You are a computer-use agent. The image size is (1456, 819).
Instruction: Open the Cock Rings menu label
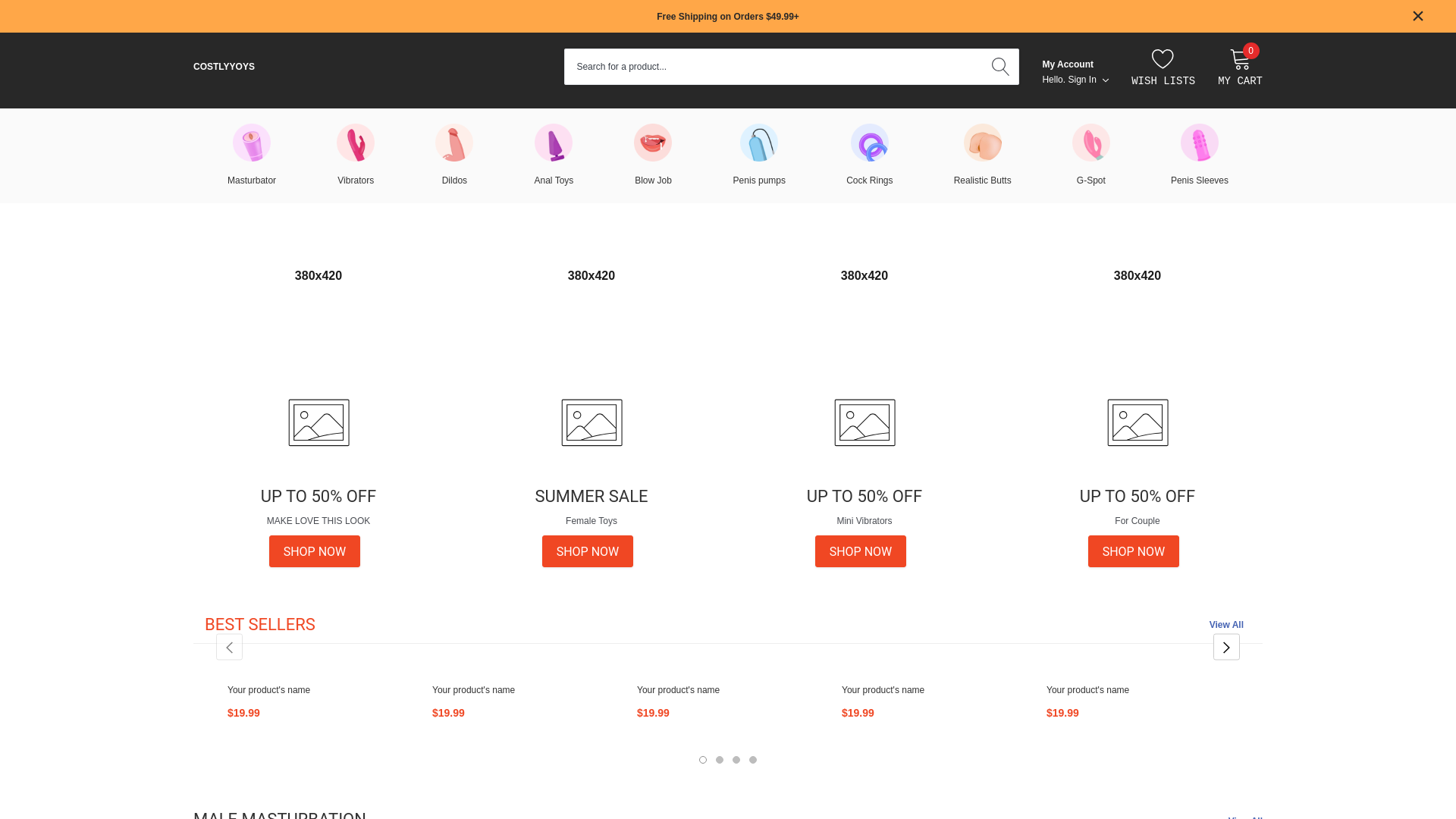click(x=870, y=180)
